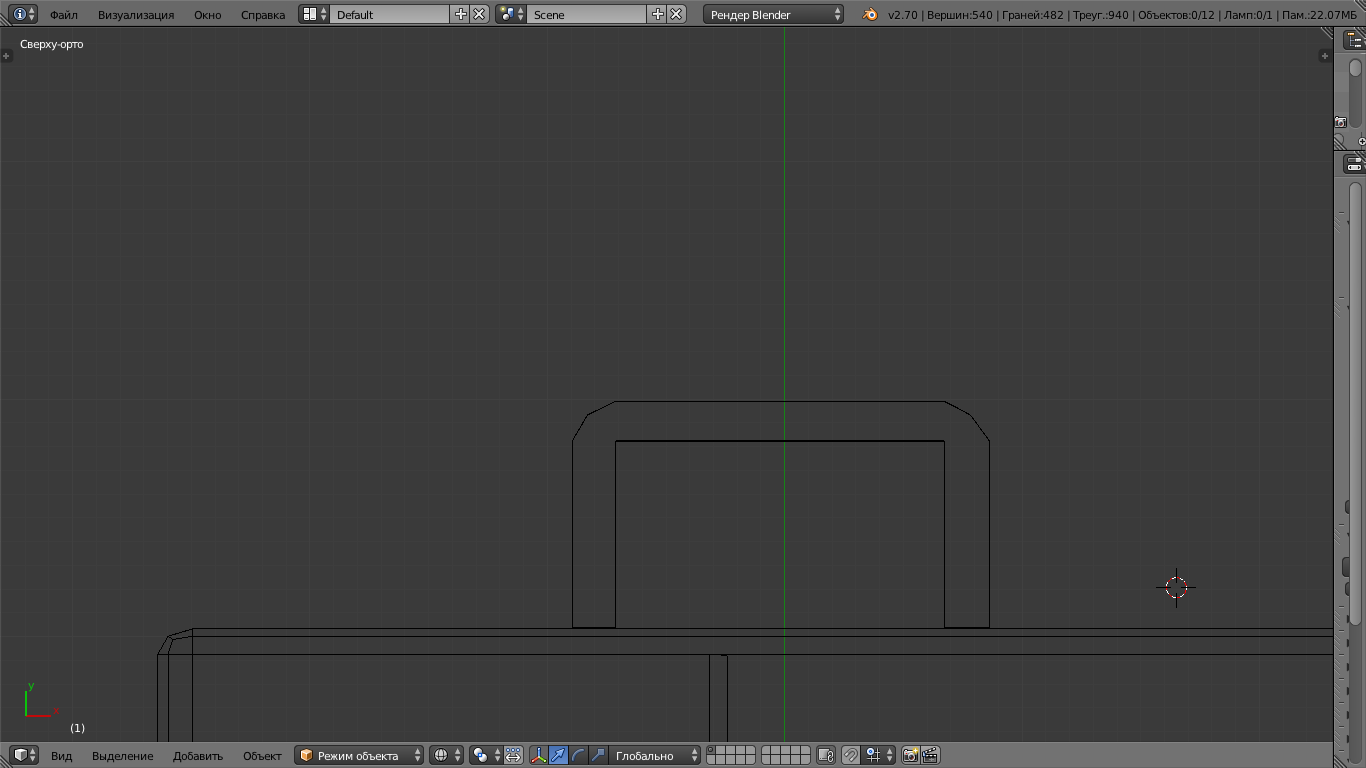Delete the Scene with the X button
This screenshot has width=1366, height=768.
pos(677,14)
